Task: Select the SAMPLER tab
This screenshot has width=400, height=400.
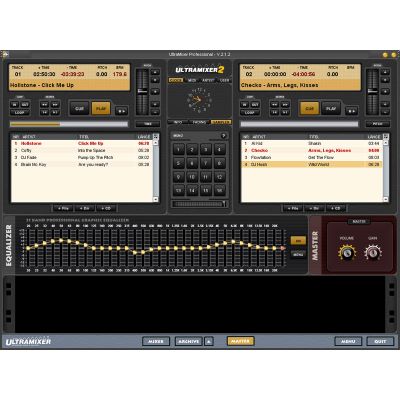Action: click(x=221, y=122)
